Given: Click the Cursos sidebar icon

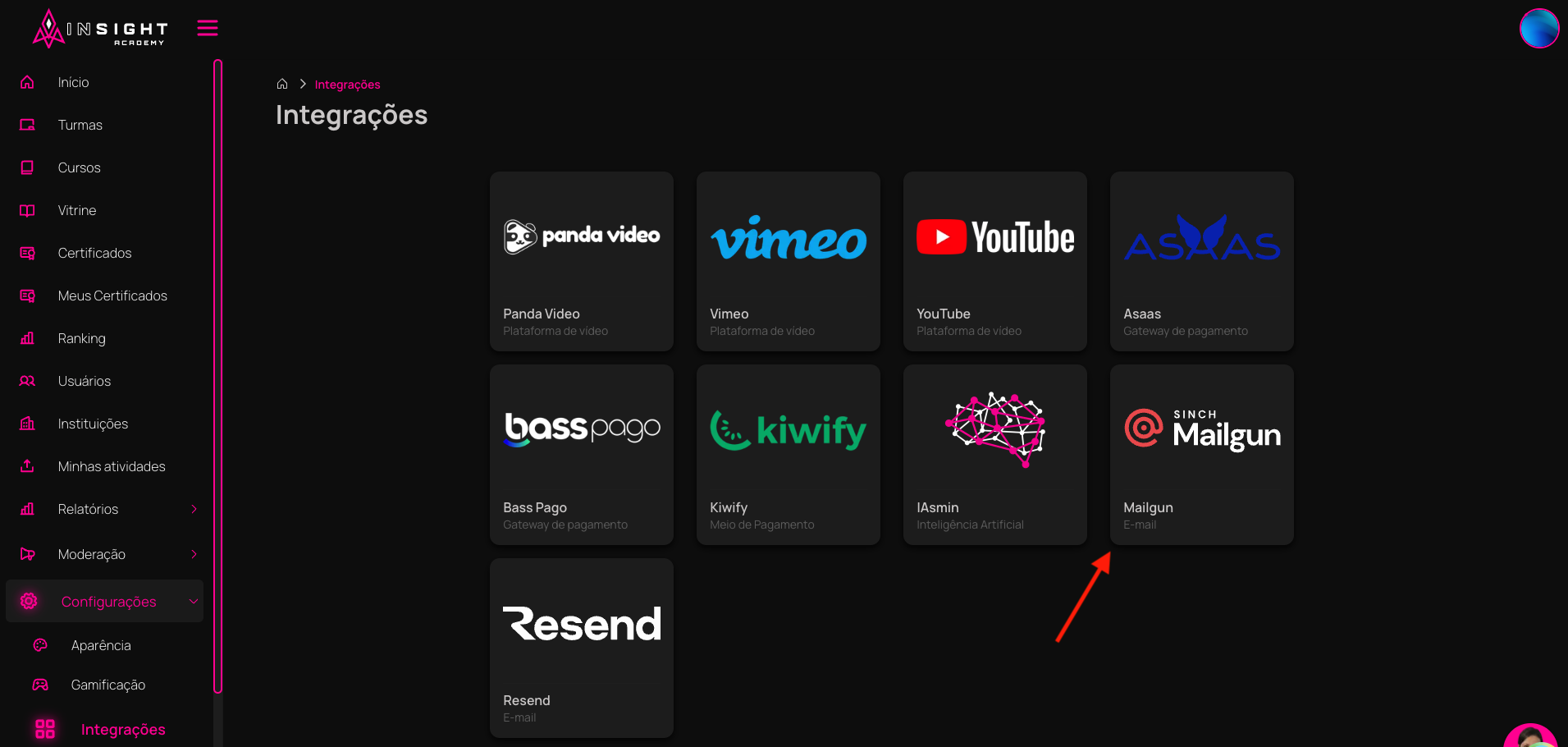Looking at the screenshot, I should (27, 167).
